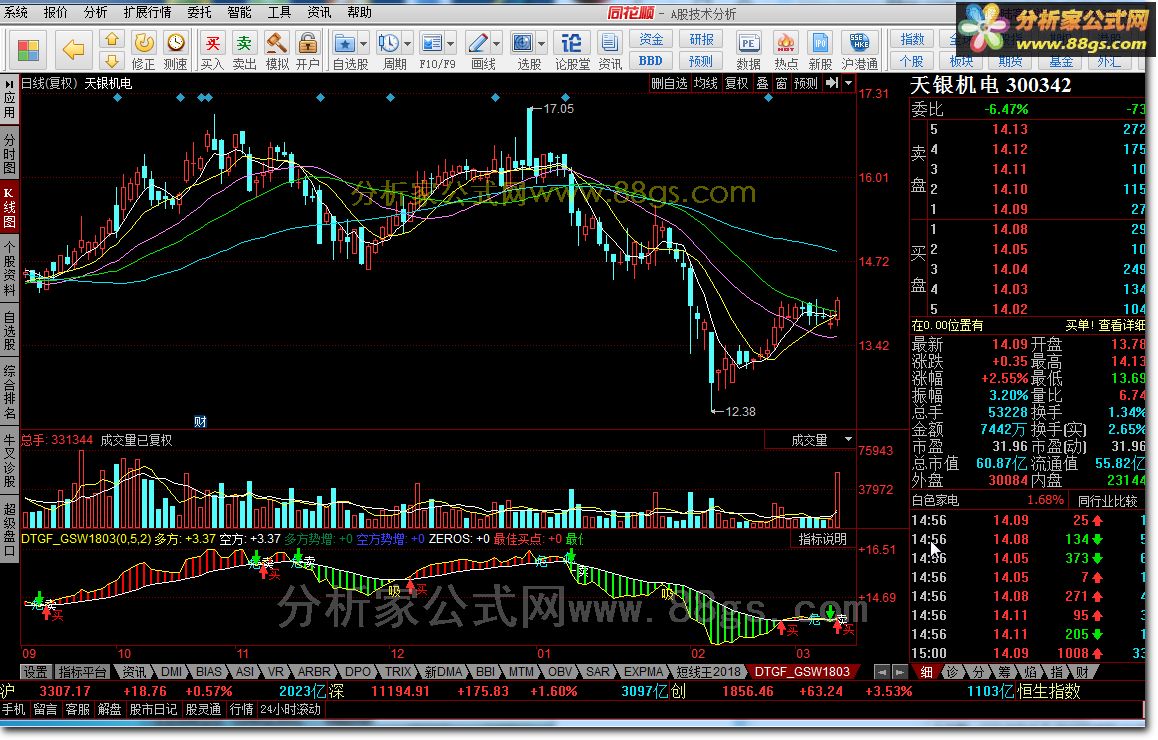Screen dimensions: 1158x740
Task: Click the BBD button
Action: point(651,61)
